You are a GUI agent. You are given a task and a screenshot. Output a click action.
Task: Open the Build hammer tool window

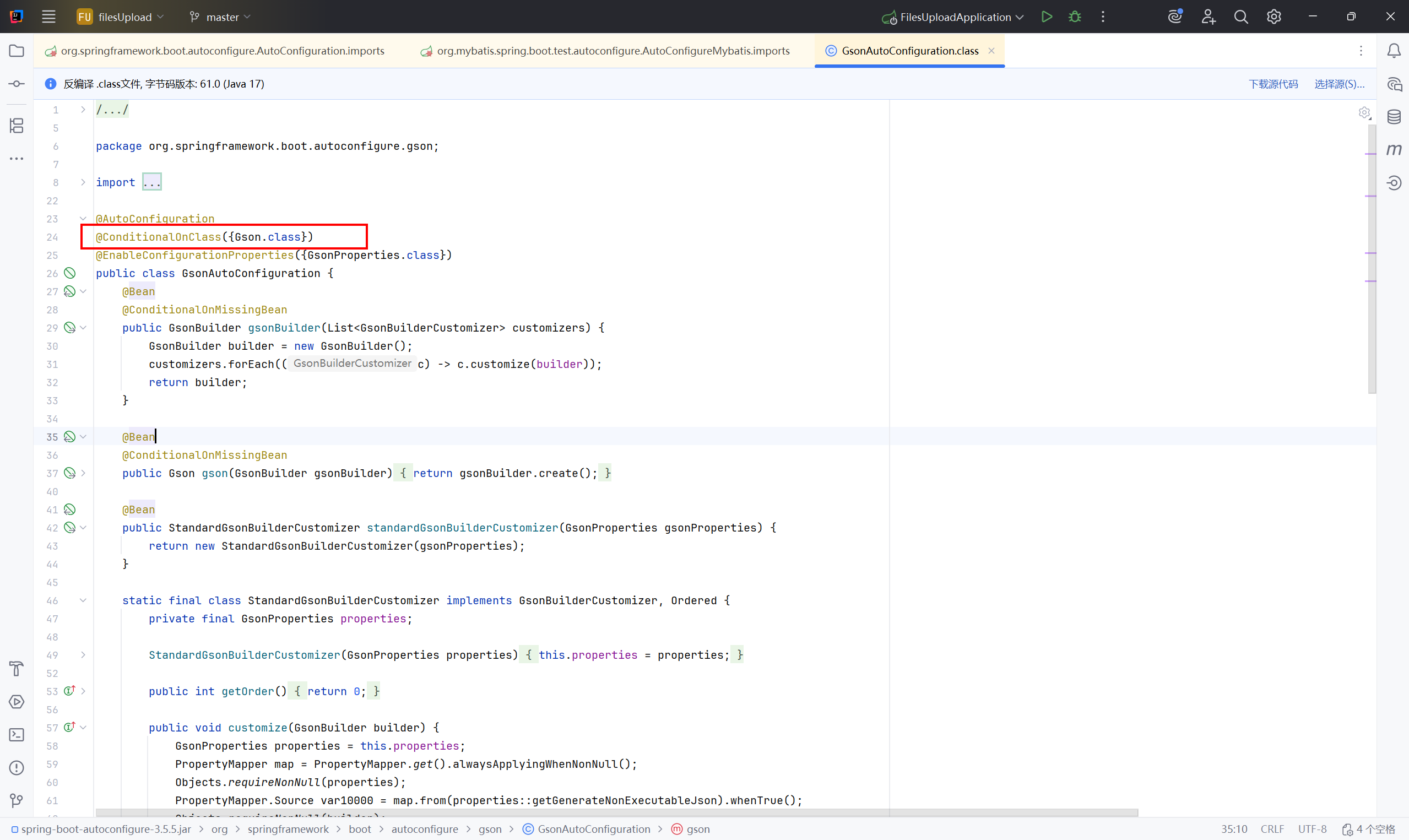(x=17, y=669)
